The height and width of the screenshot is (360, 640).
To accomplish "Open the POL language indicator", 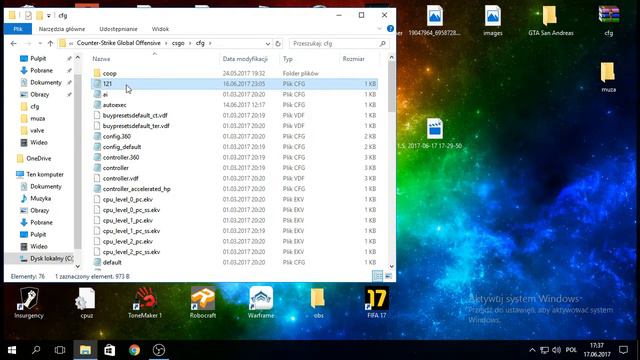I will (x=571, y=350).
